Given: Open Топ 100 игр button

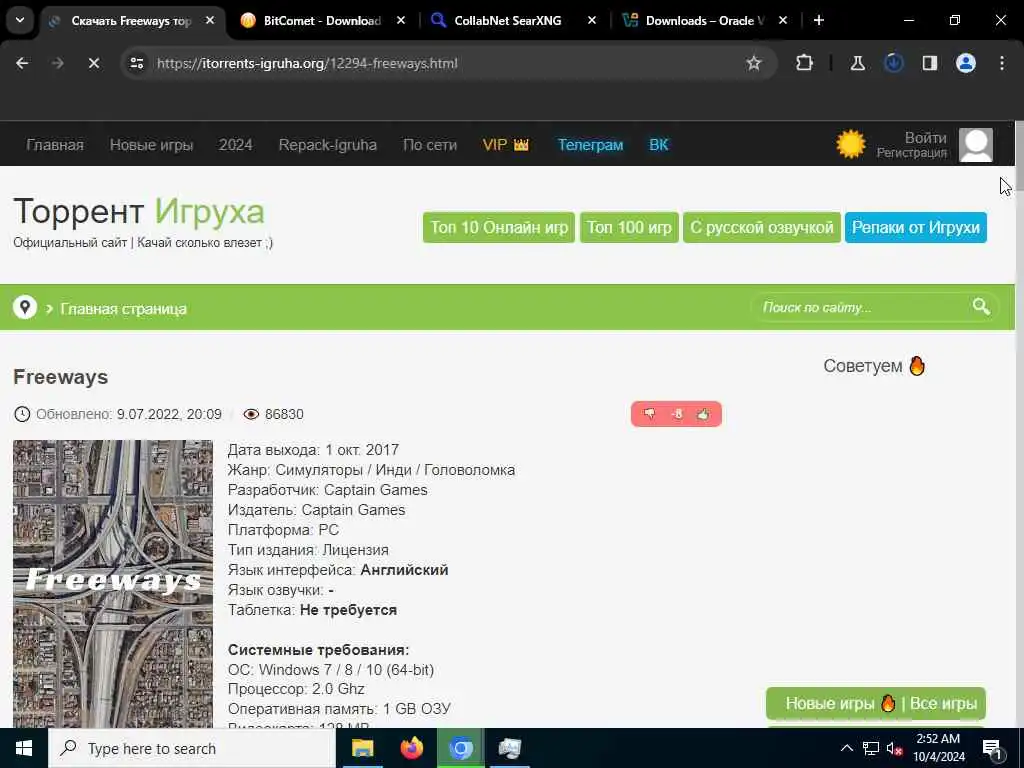Looking at the screenshot, I should pos(629,227).
